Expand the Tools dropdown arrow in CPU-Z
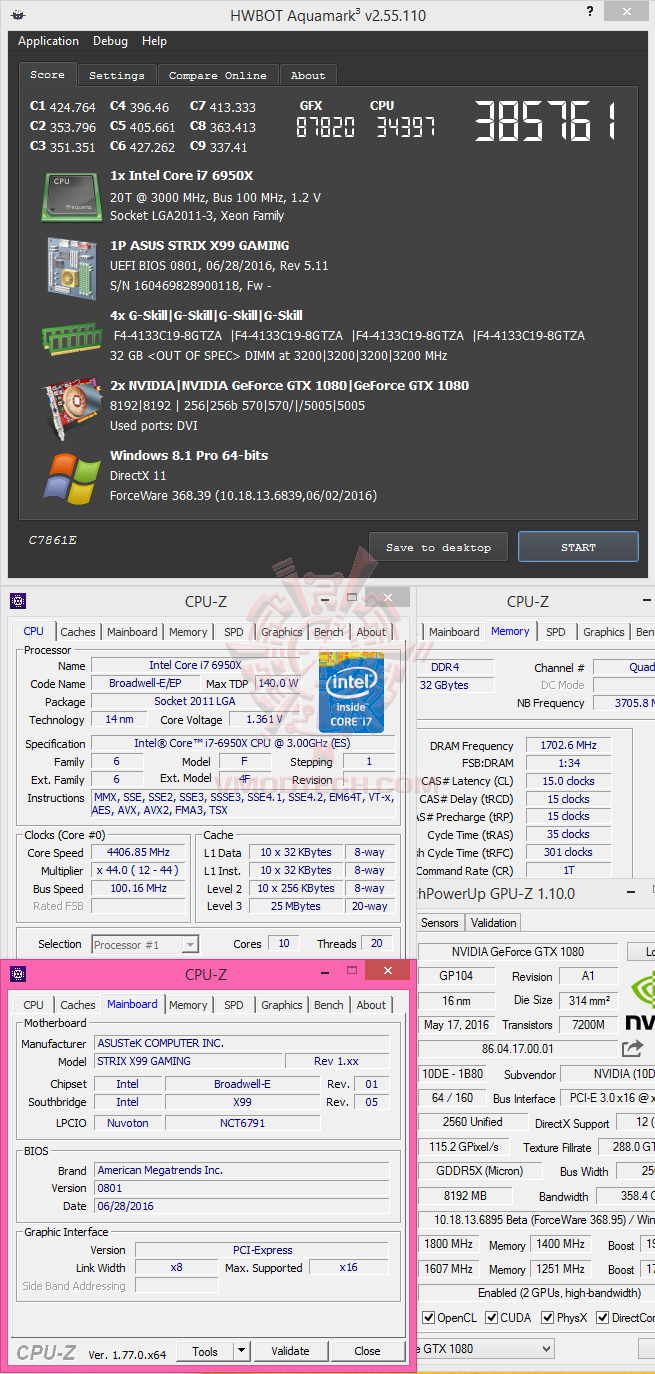The width and height of the screenshot is (655, 1374). pos(241,1351)
